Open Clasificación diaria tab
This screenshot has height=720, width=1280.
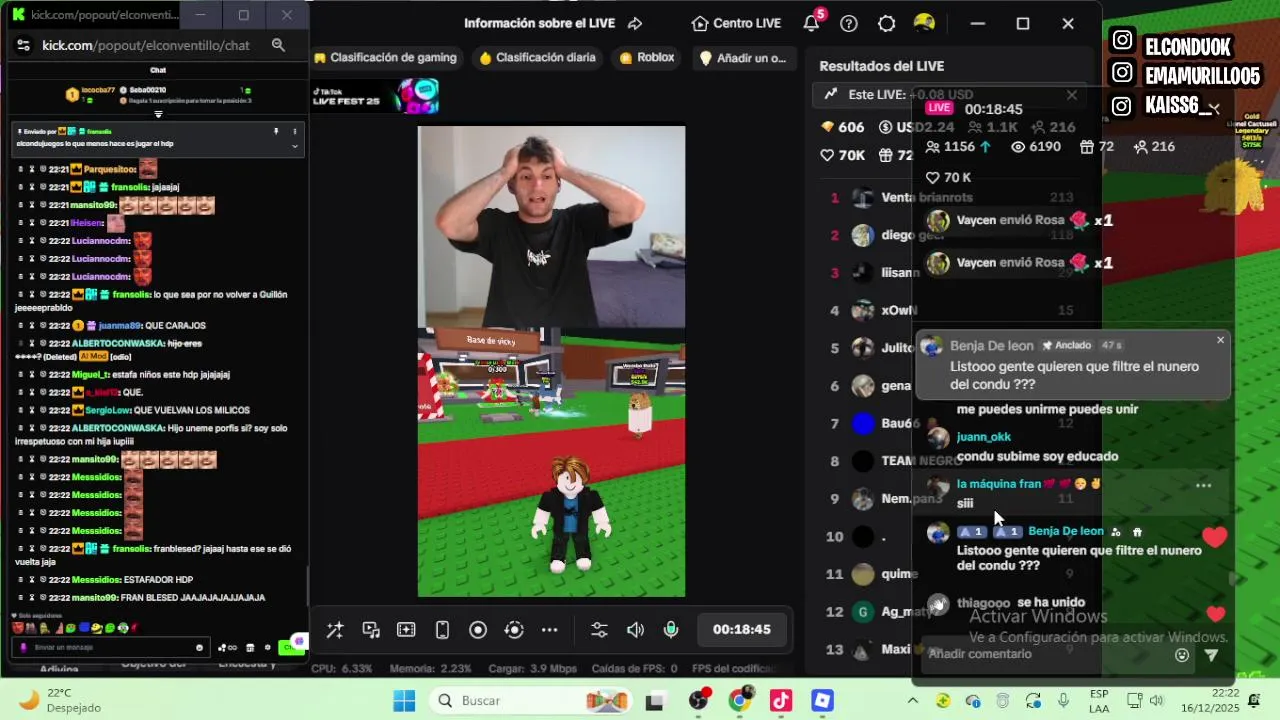[x=537, y=58]
